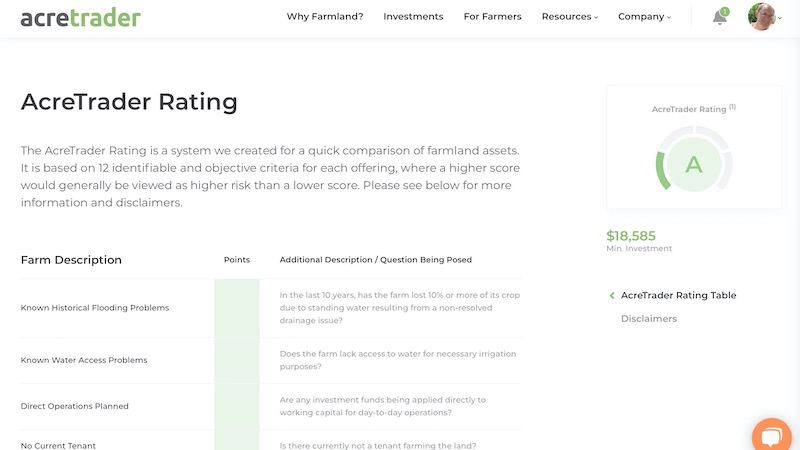The width and height of the screenshot is (800, 450).
Task: Select the Known Historical Flooding Problems row
Action: click(x=95, y=308)
